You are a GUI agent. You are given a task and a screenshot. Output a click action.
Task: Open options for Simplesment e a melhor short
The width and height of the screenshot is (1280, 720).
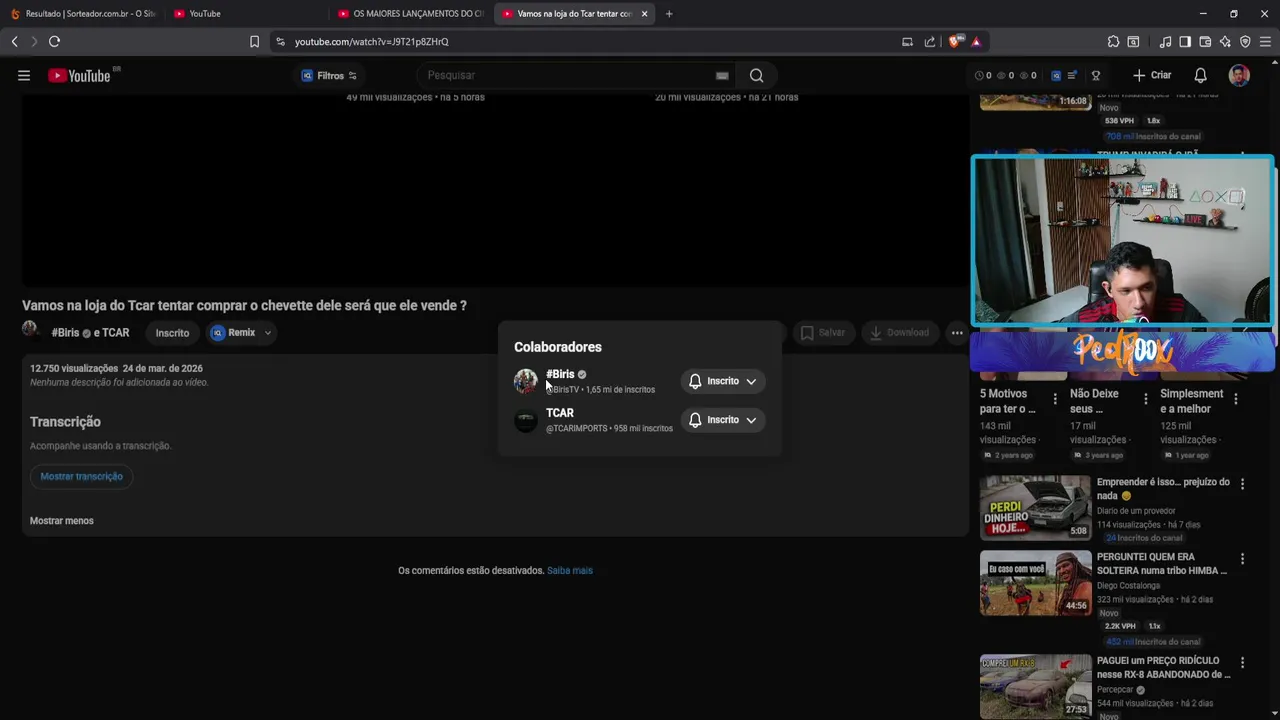[x=1236, y=399]
